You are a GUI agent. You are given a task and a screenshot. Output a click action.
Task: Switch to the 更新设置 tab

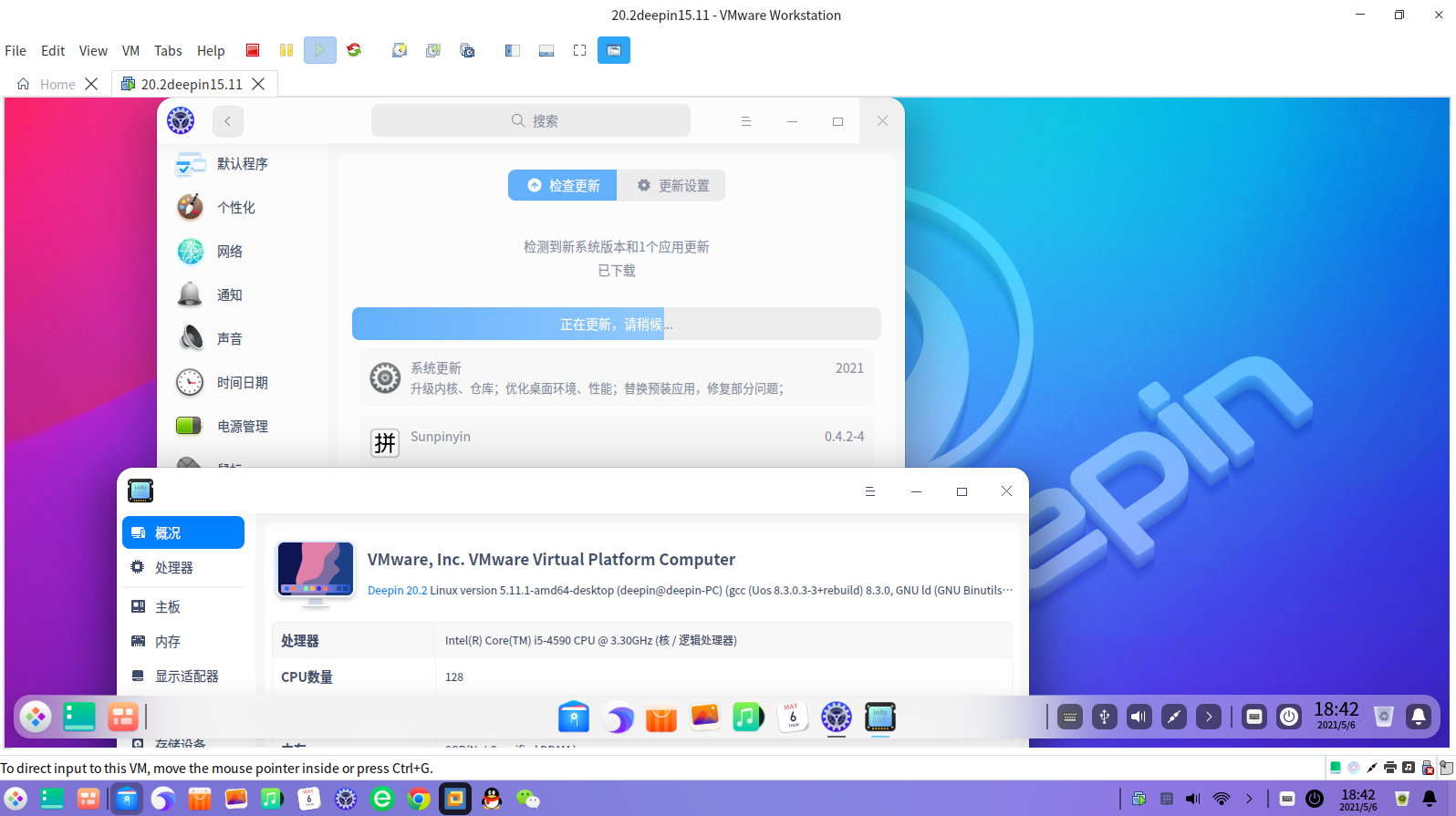[671, 185]
